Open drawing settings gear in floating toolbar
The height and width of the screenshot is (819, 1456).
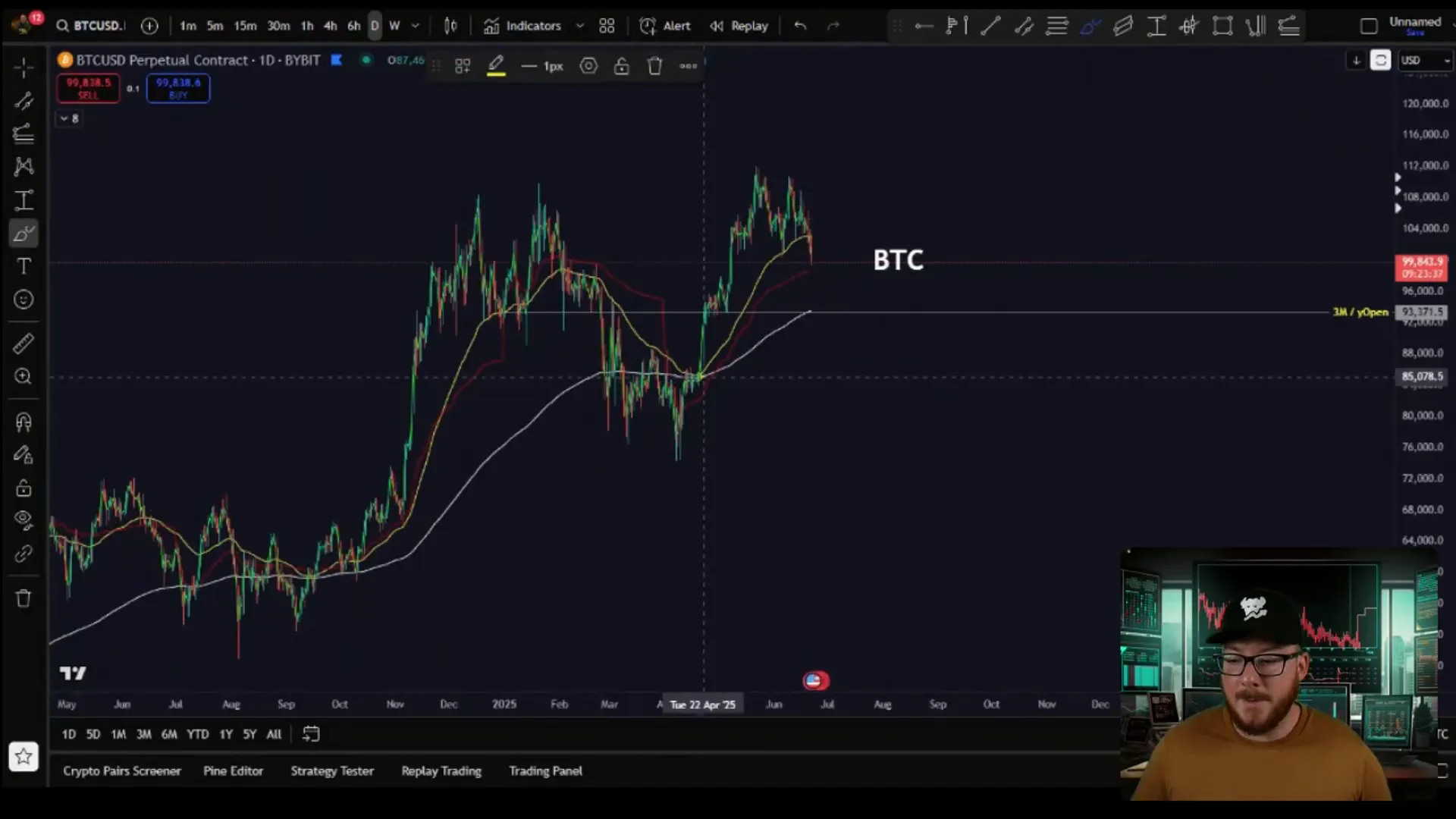pyautogui.click(x=588, y=66)
